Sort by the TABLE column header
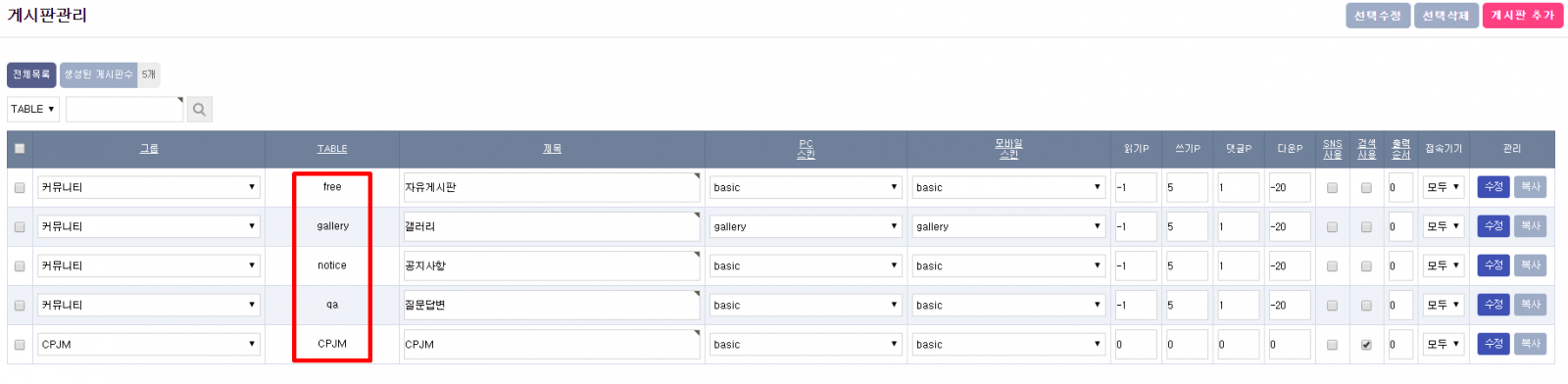The image size is (1568, 384). pos(332,149)
